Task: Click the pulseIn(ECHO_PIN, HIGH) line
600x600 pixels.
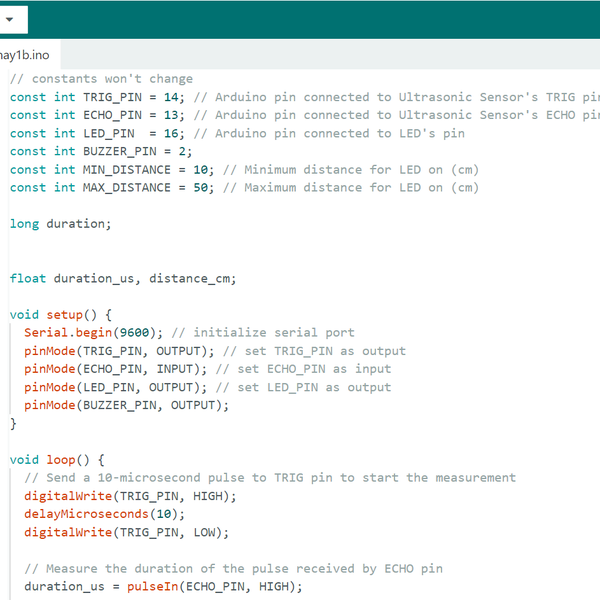Action: click(x=163, y=587)
